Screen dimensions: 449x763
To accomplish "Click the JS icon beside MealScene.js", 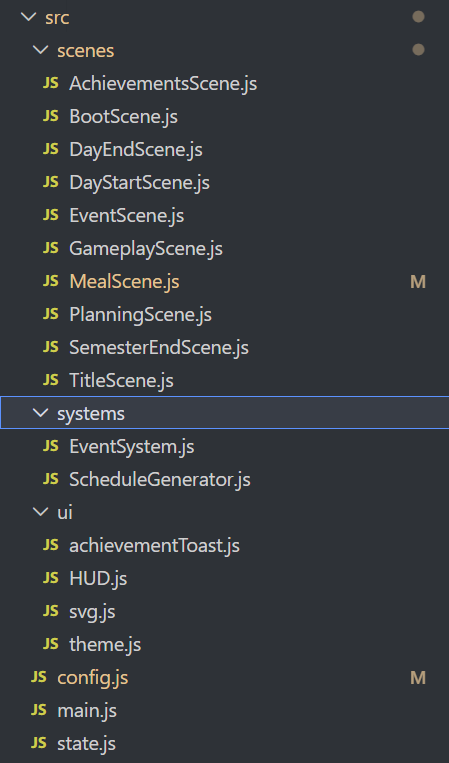I will (51, 281).
